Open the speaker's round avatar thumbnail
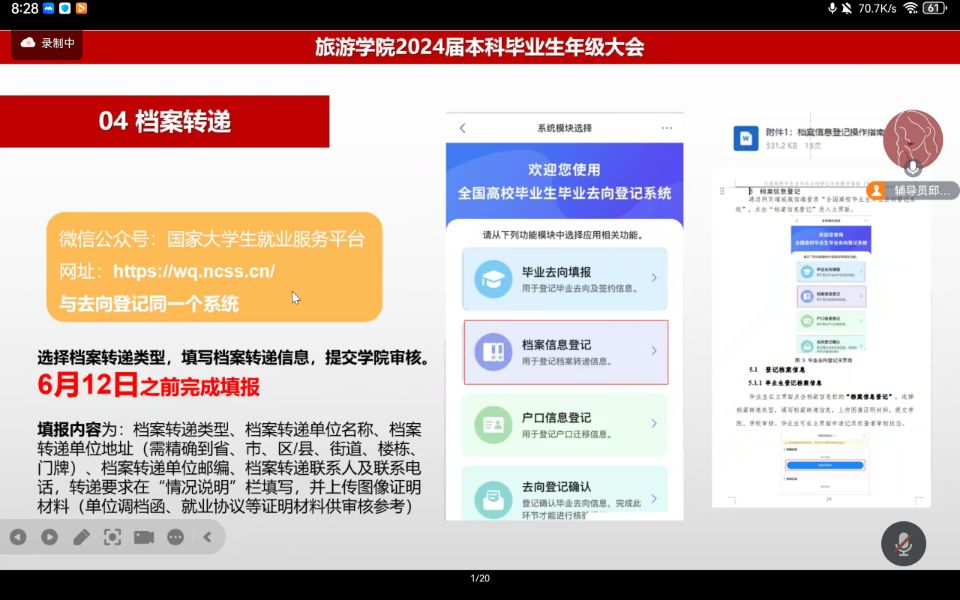This screenshot has width=960, height=600. [x=912, y=139]
